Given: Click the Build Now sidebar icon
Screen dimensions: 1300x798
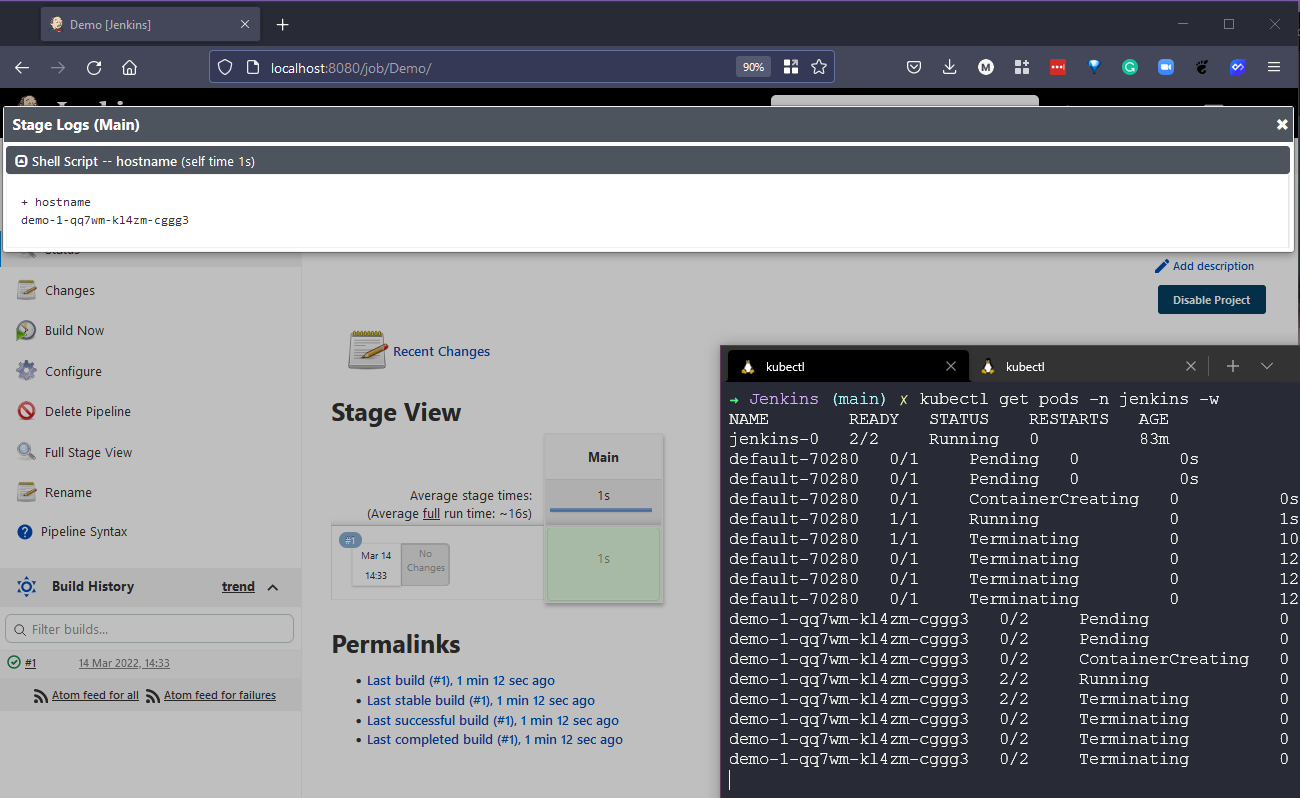Looking at the screenshot, I should [x=26, y=331].
